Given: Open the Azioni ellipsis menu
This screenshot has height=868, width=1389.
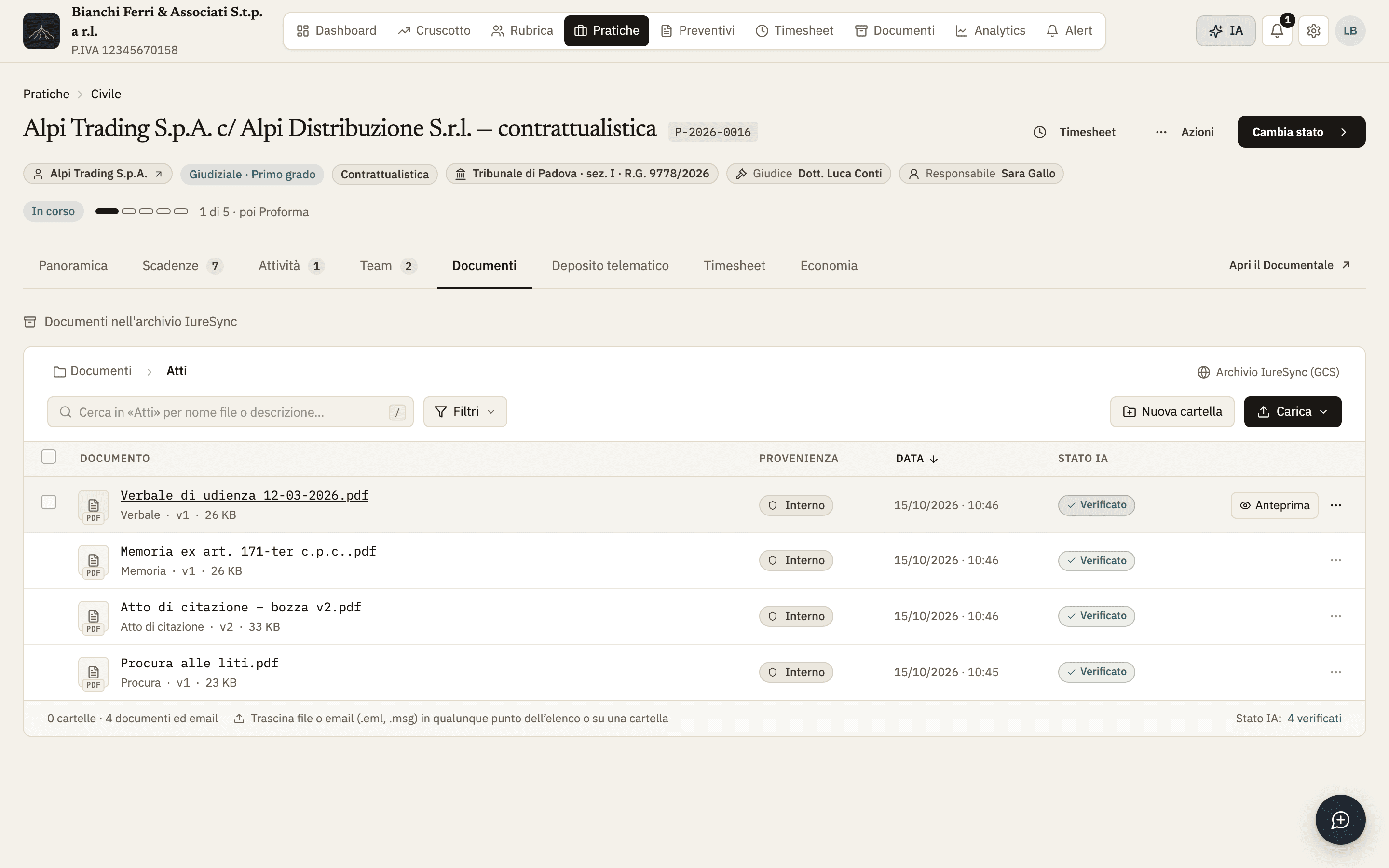Looking at the screenshot, I should 1184,132.
